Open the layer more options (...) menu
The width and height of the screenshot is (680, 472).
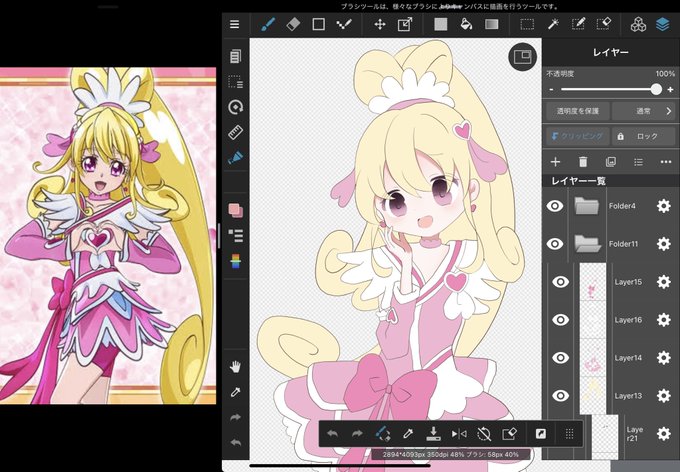[x=666, y=162]
